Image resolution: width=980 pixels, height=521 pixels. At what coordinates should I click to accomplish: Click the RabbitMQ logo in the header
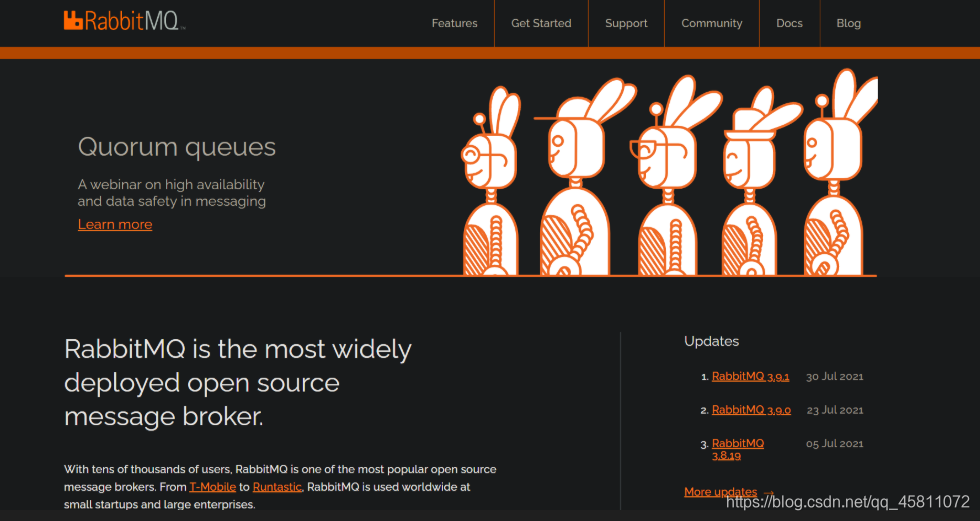(x=124, y=21)
